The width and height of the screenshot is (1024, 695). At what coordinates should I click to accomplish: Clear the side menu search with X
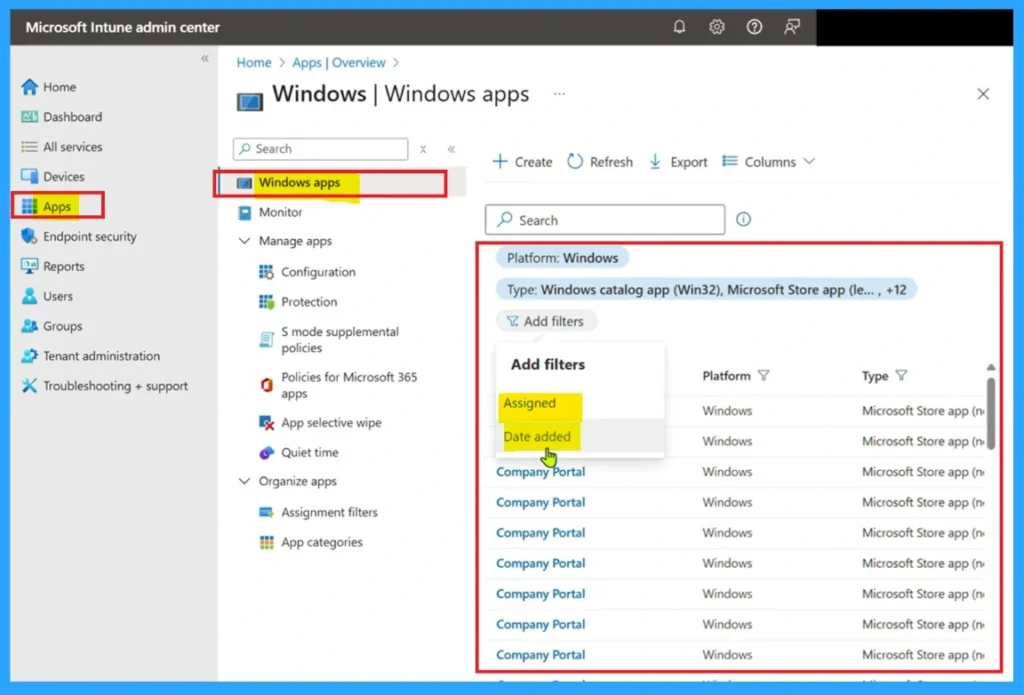[423, 149]
